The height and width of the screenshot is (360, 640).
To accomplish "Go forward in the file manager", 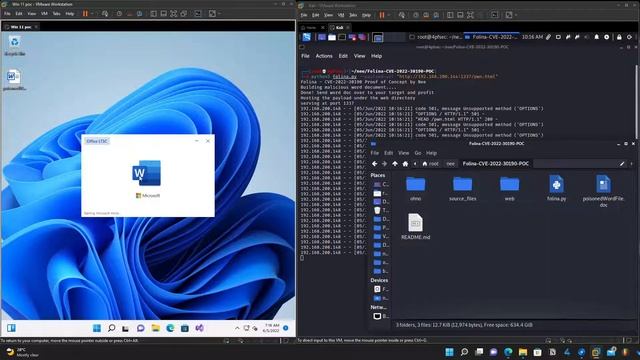I will (384, 164).
